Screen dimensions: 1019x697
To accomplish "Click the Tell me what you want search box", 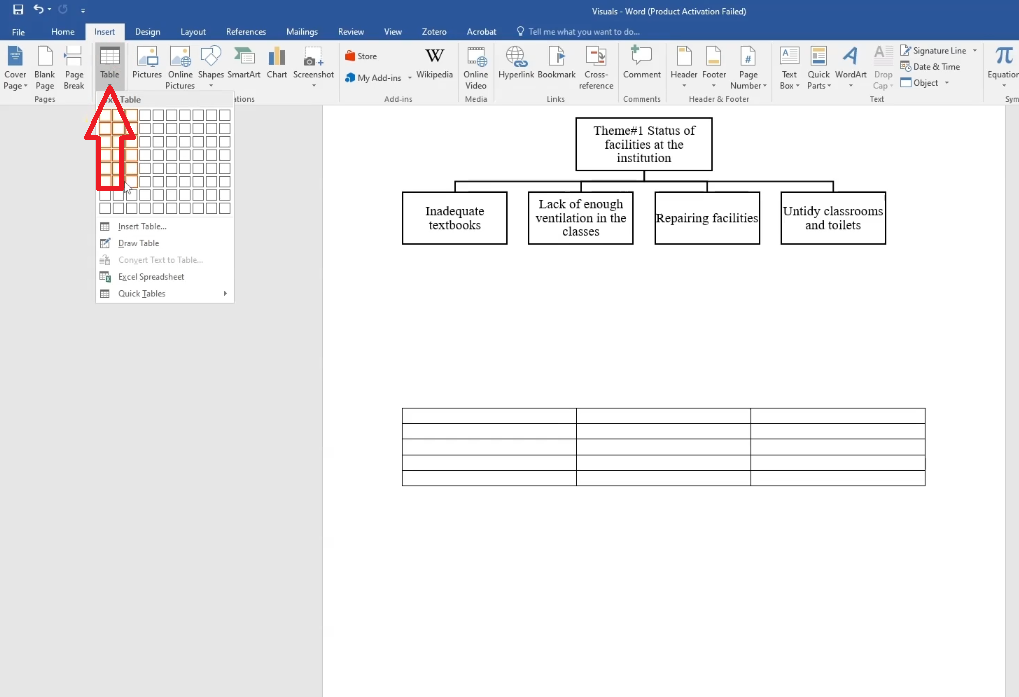I will point(582,32).
